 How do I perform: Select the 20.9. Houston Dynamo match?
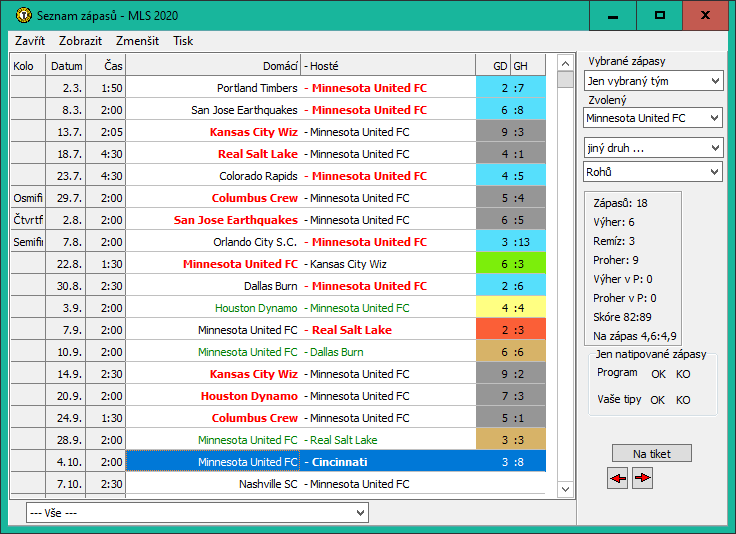(x=278, y=396)
